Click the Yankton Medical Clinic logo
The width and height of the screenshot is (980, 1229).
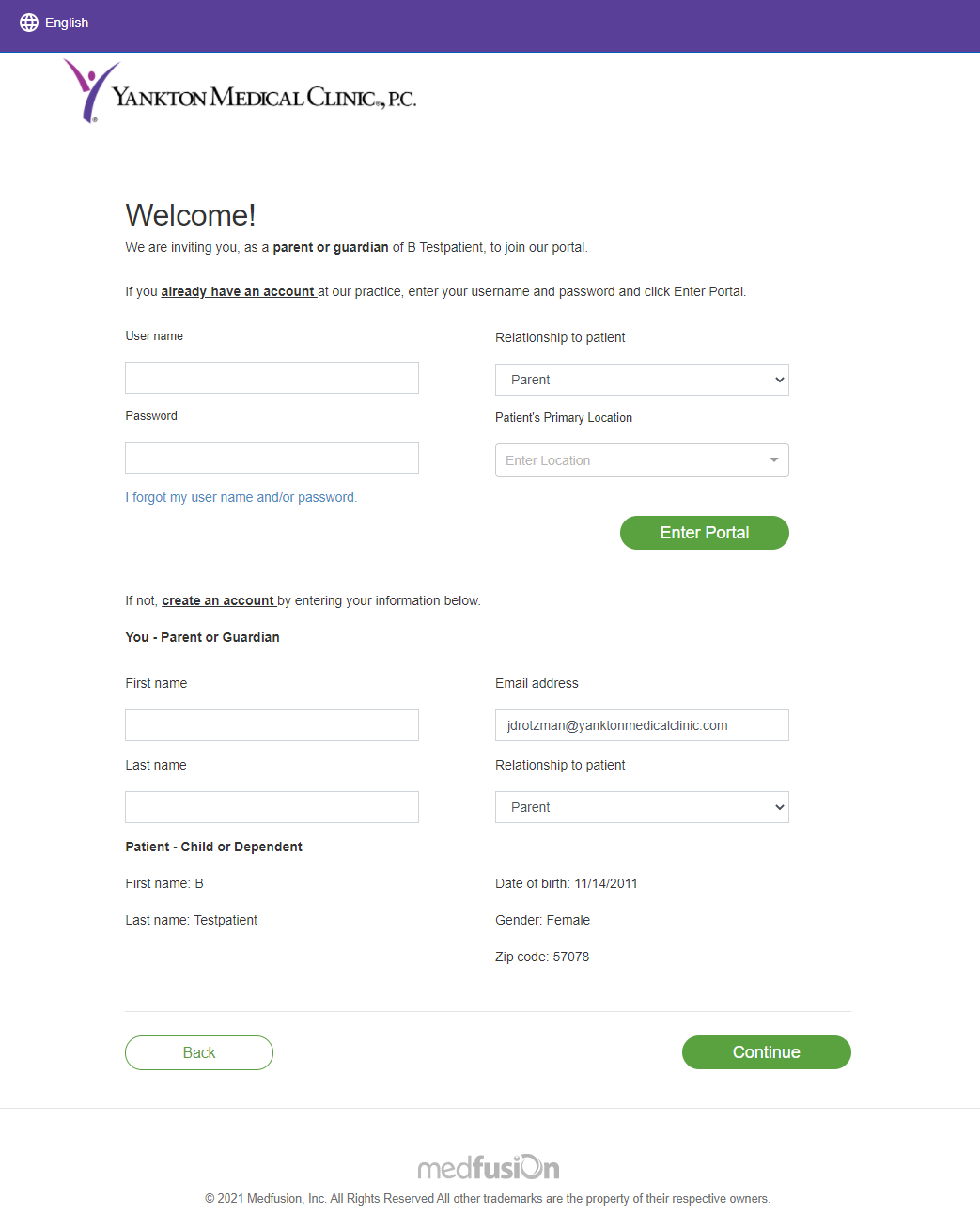(x=240, y=92)
